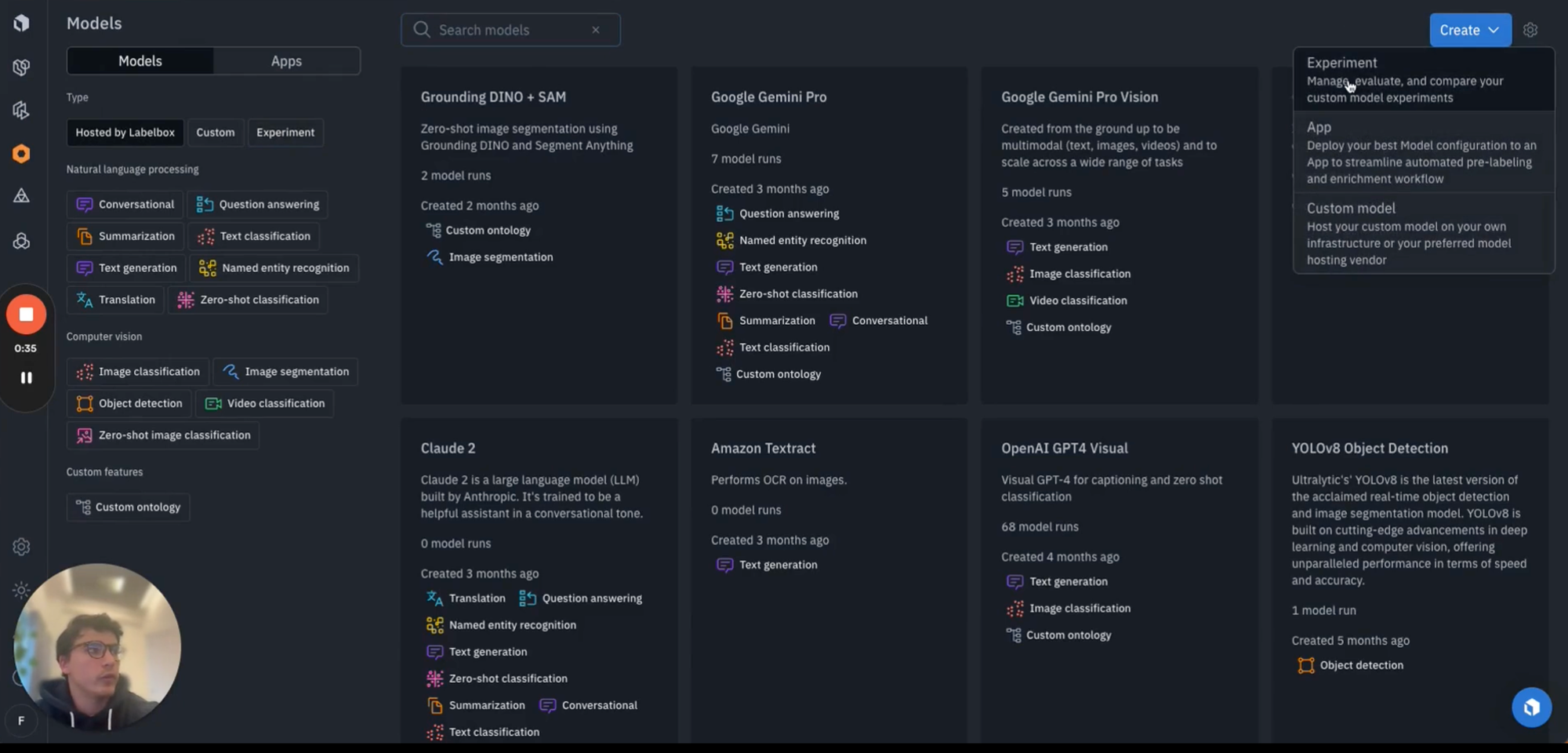
Task: Toggle the Experiment type filter
Action: (285, 133)
